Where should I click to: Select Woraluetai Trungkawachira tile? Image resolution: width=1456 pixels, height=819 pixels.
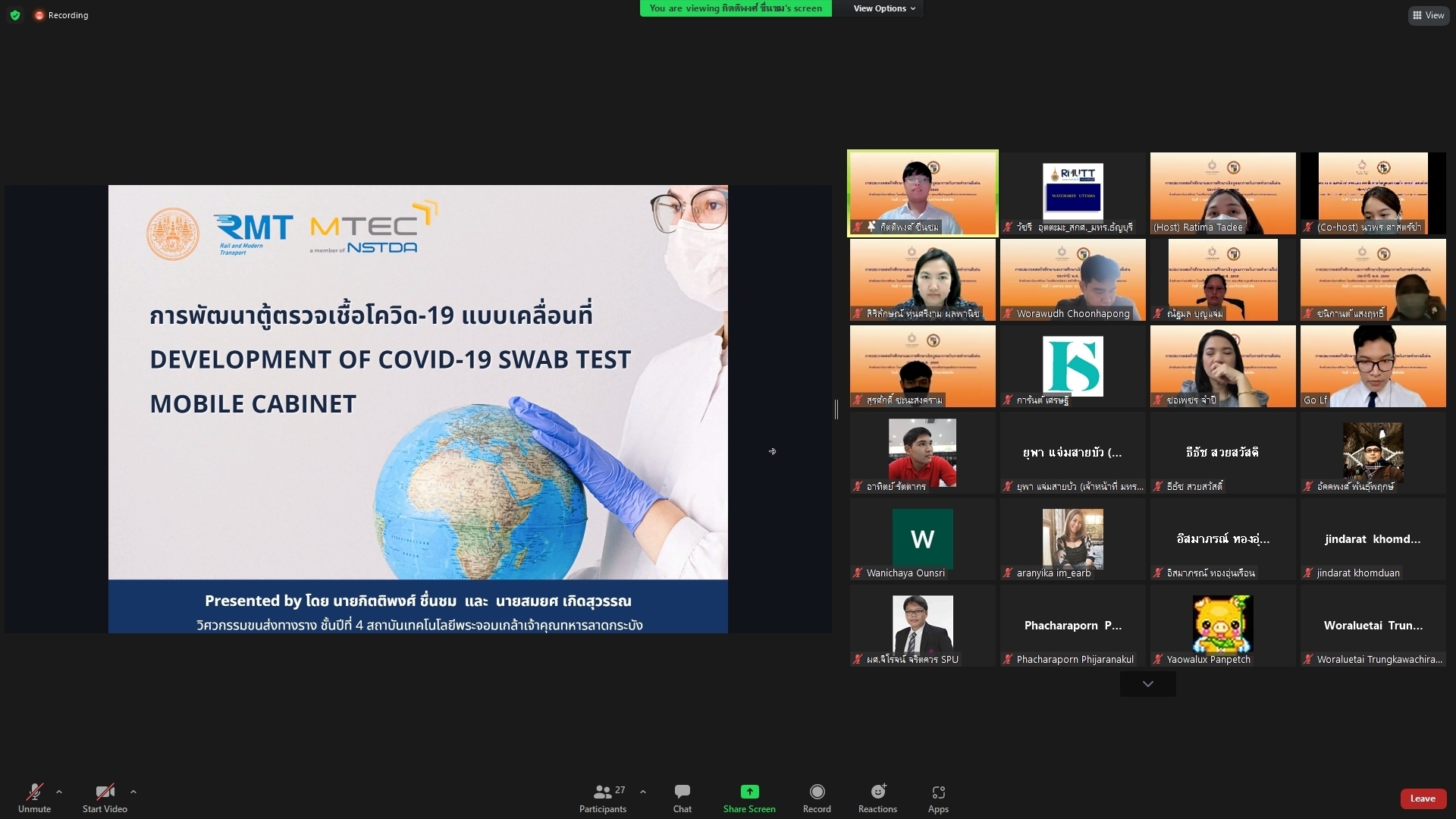coord(1373,626)
